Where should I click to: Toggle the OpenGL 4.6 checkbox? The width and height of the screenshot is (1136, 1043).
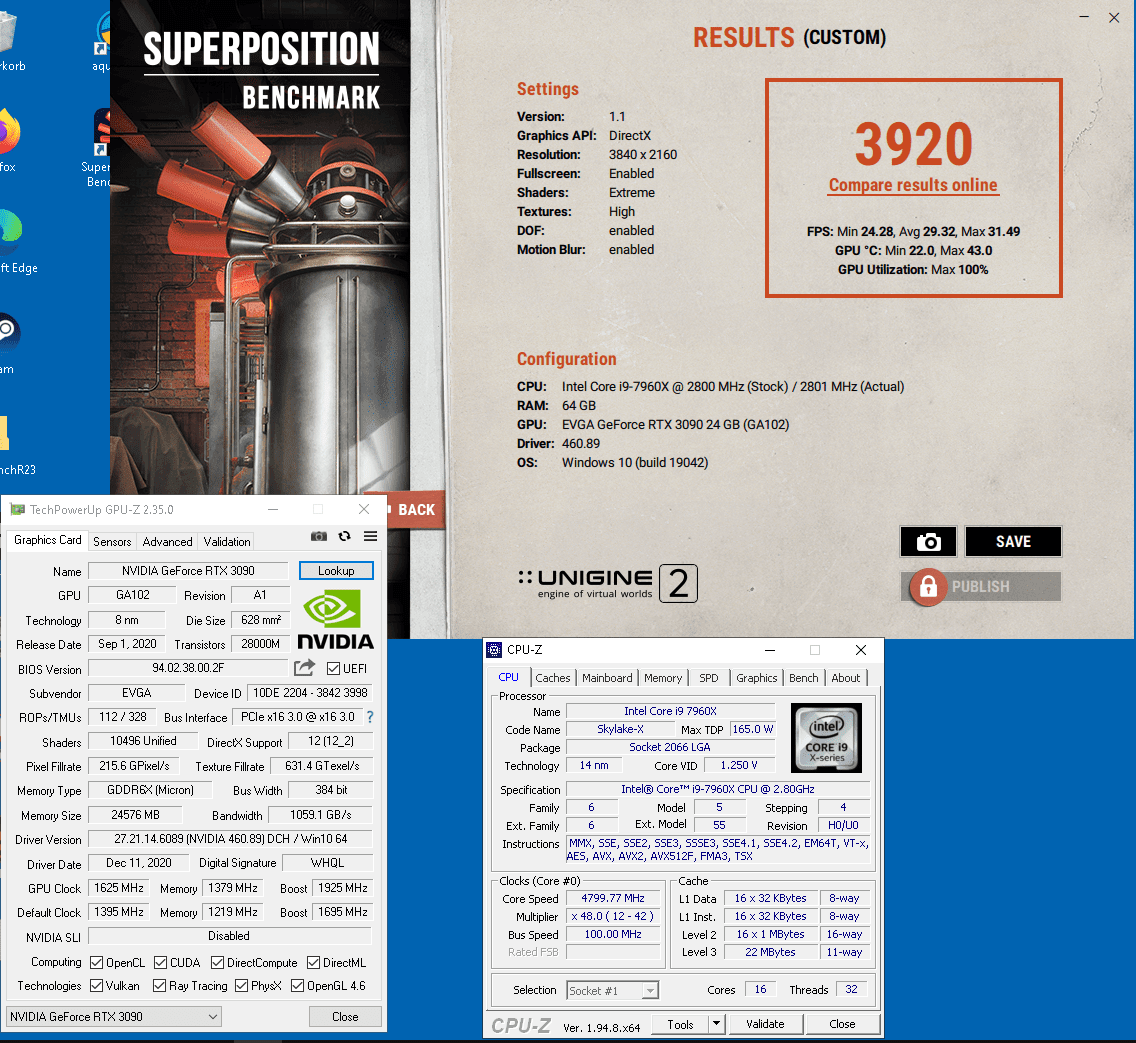[x=297, y=986]
